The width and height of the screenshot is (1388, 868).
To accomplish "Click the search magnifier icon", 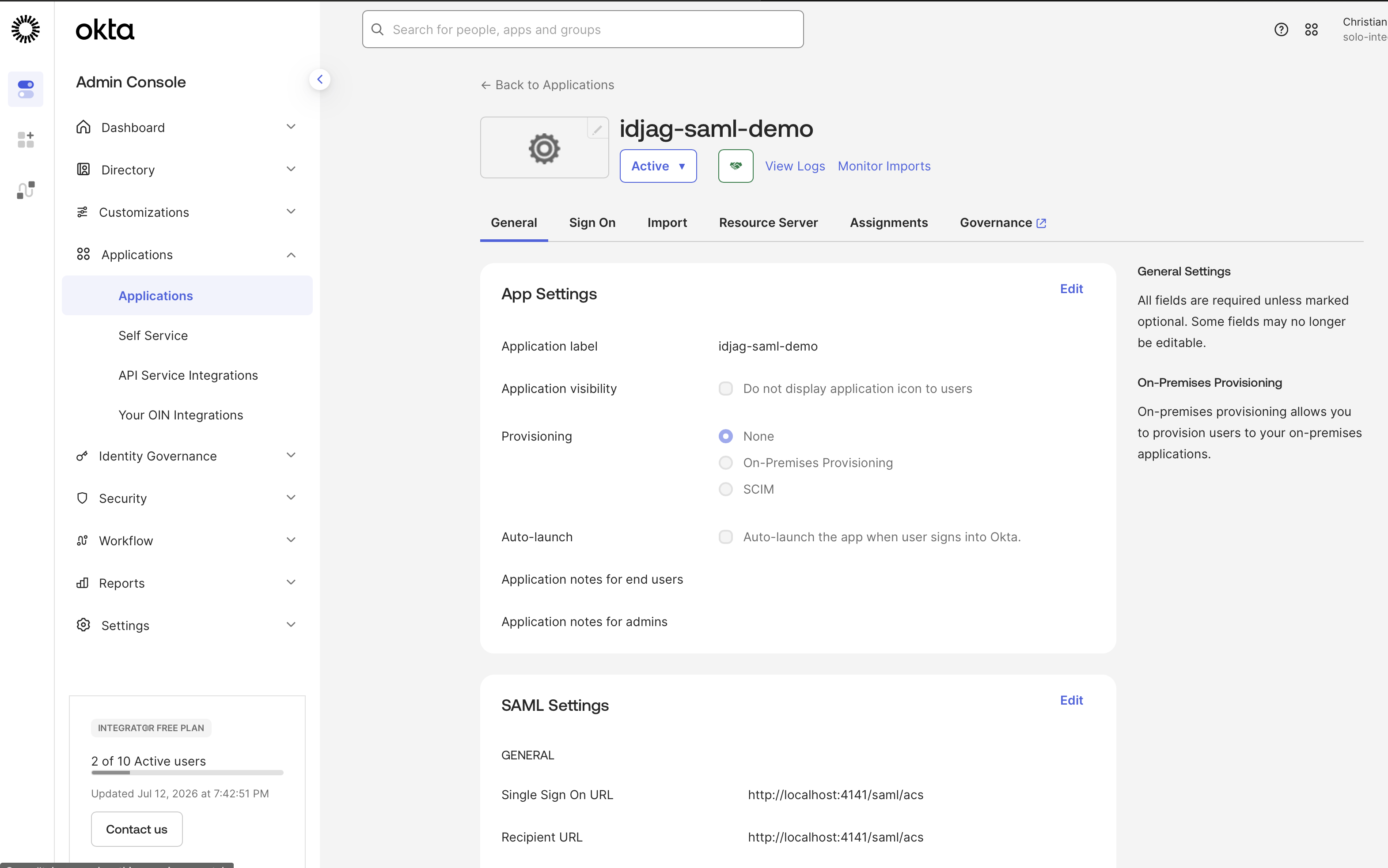I will coord(377,29).
